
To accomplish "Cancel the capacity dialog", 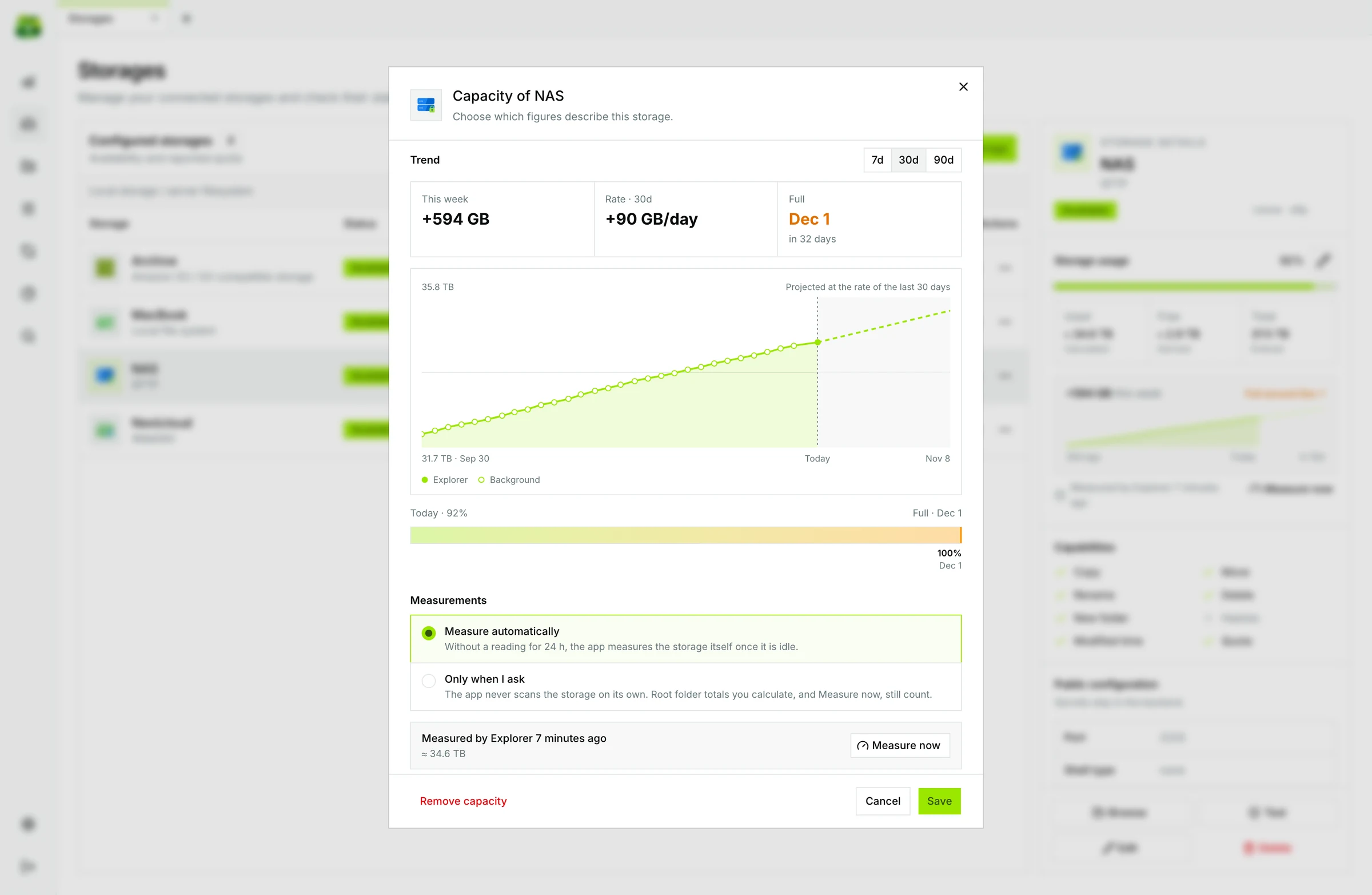I will [883, 801].
